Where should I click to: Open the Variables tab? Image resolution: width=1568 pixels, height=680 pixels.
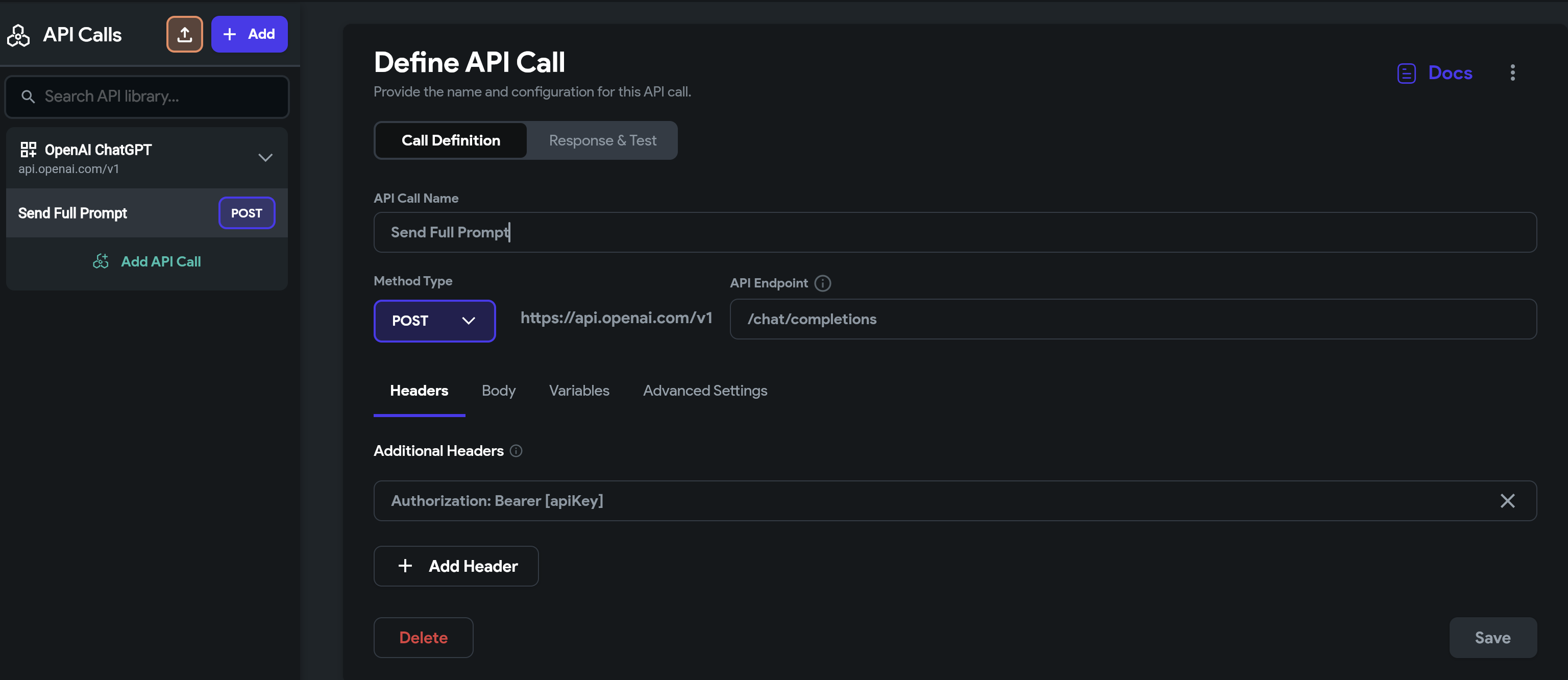(x=578, y=390)
